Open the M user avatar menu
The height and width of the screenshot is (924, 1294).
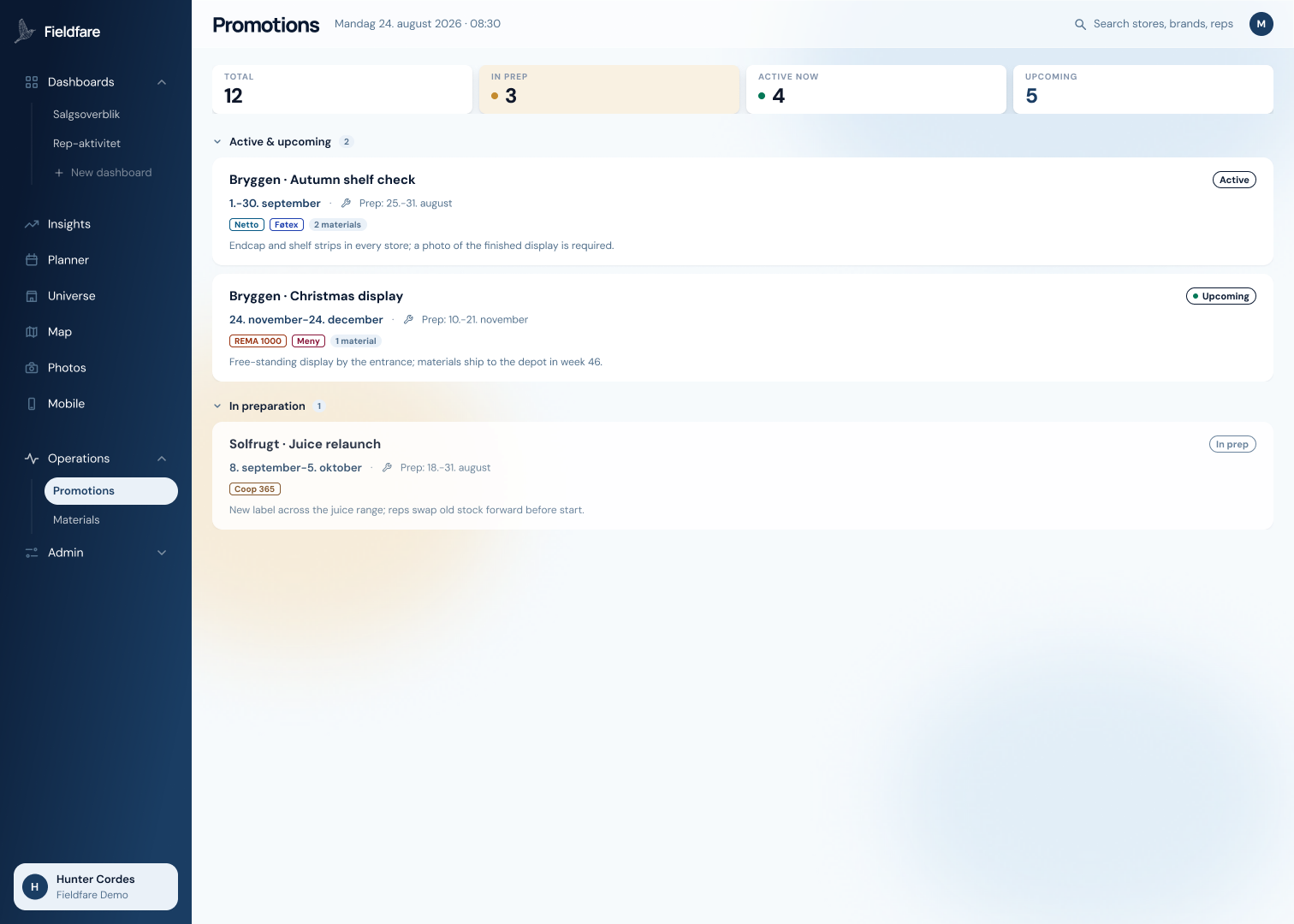[1261, 24]
